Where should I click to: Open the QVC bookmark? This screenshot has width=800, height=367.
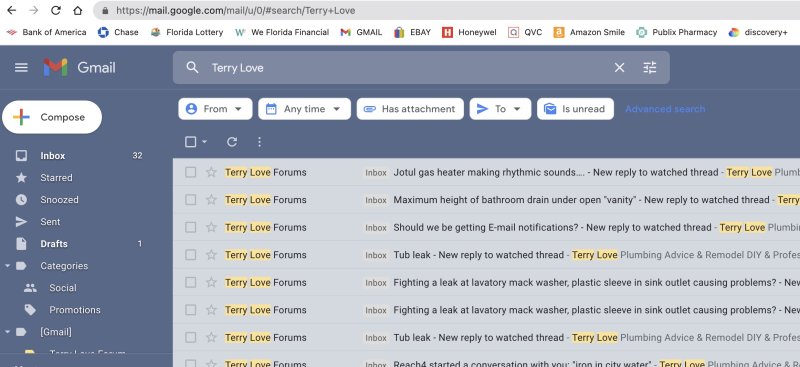pyautogui.click(x=526, y=32)
